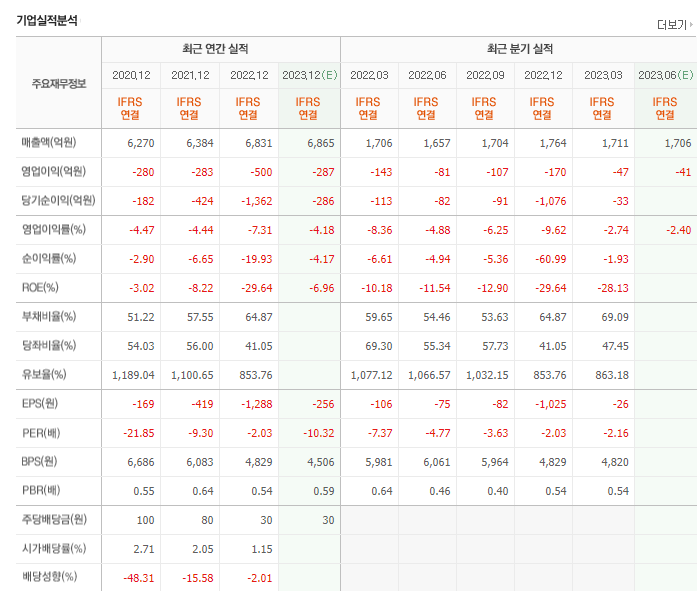Click the 2023.12(E) column header
This screenshot has width=700, height=591.
point(309,75)
